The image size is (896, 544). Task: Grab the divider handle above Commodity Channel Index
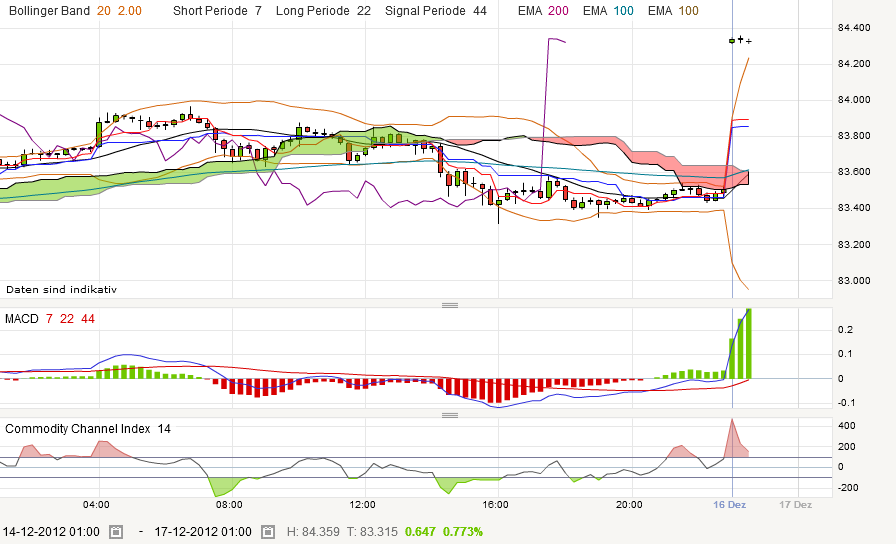click(x=450, y=415)
